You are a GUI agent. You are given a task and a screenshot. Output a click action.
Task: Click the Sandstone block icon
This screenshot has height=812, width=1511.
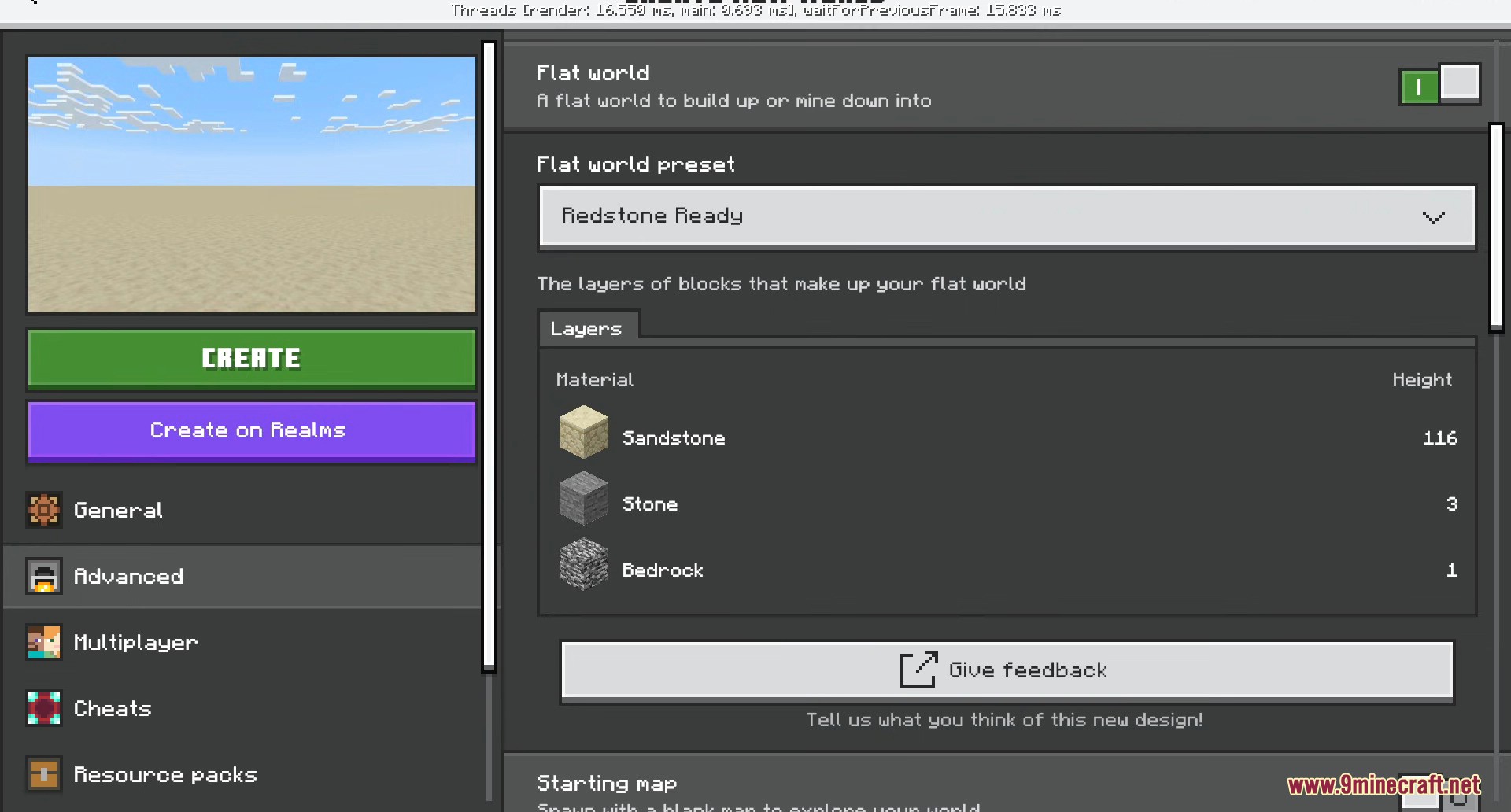click(583, 432)
